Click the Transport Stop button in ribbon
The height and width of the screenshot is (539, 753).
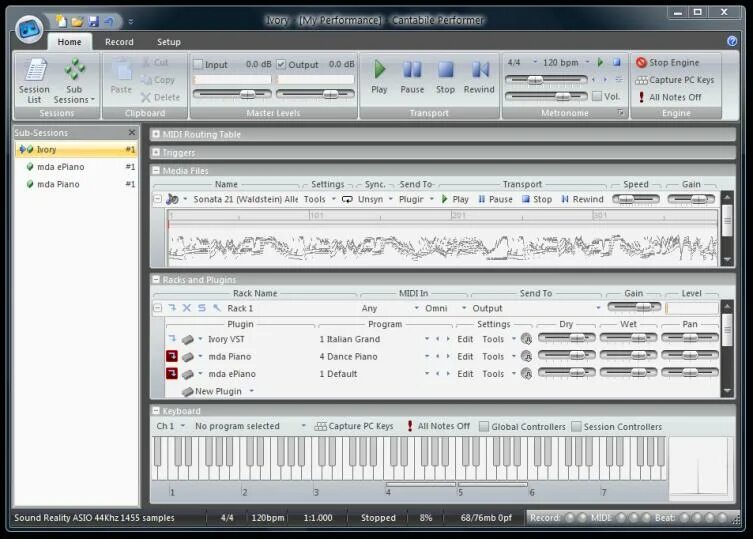pos(445,77)
